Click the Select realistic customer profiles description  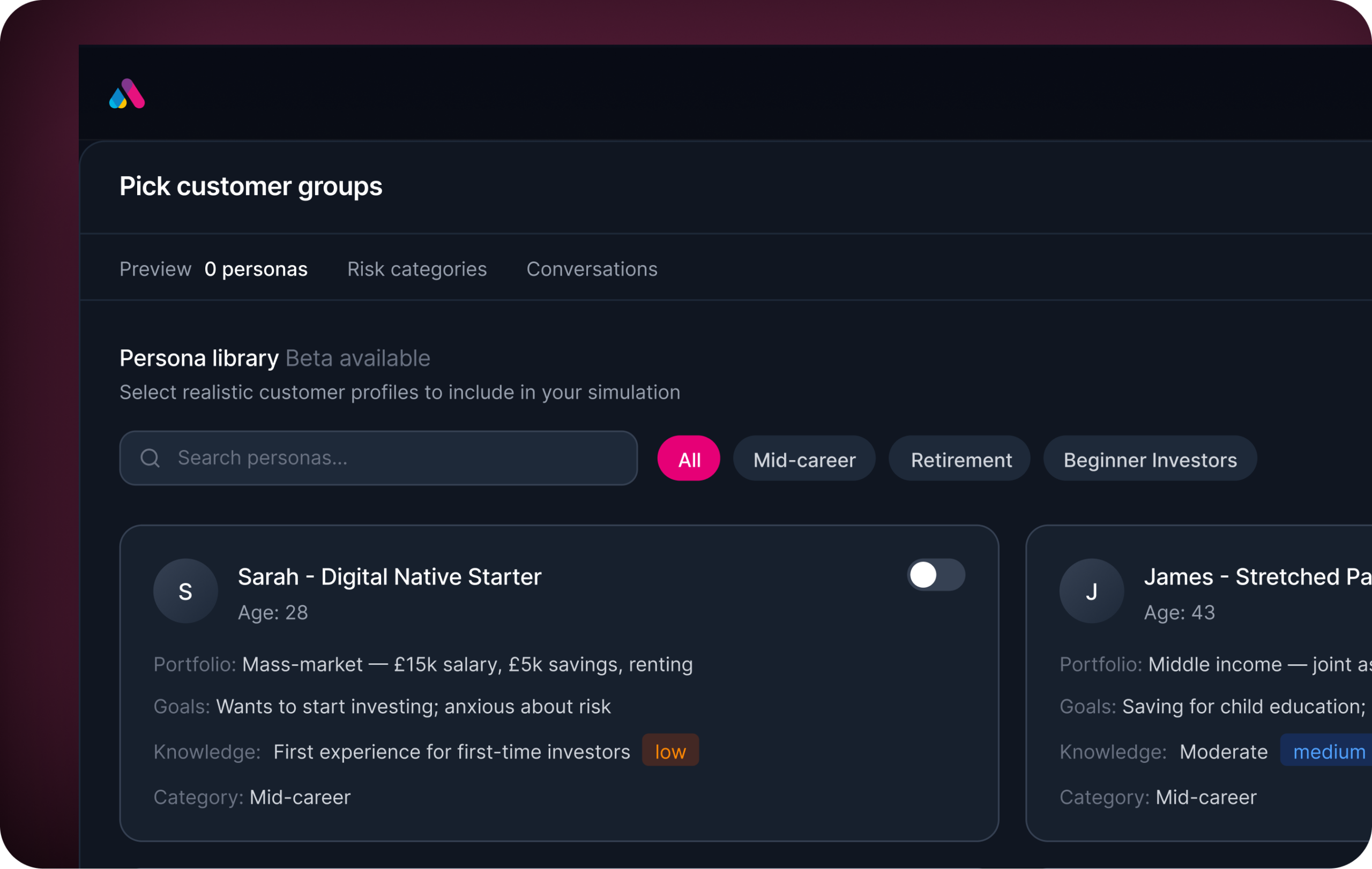point(400,392)
